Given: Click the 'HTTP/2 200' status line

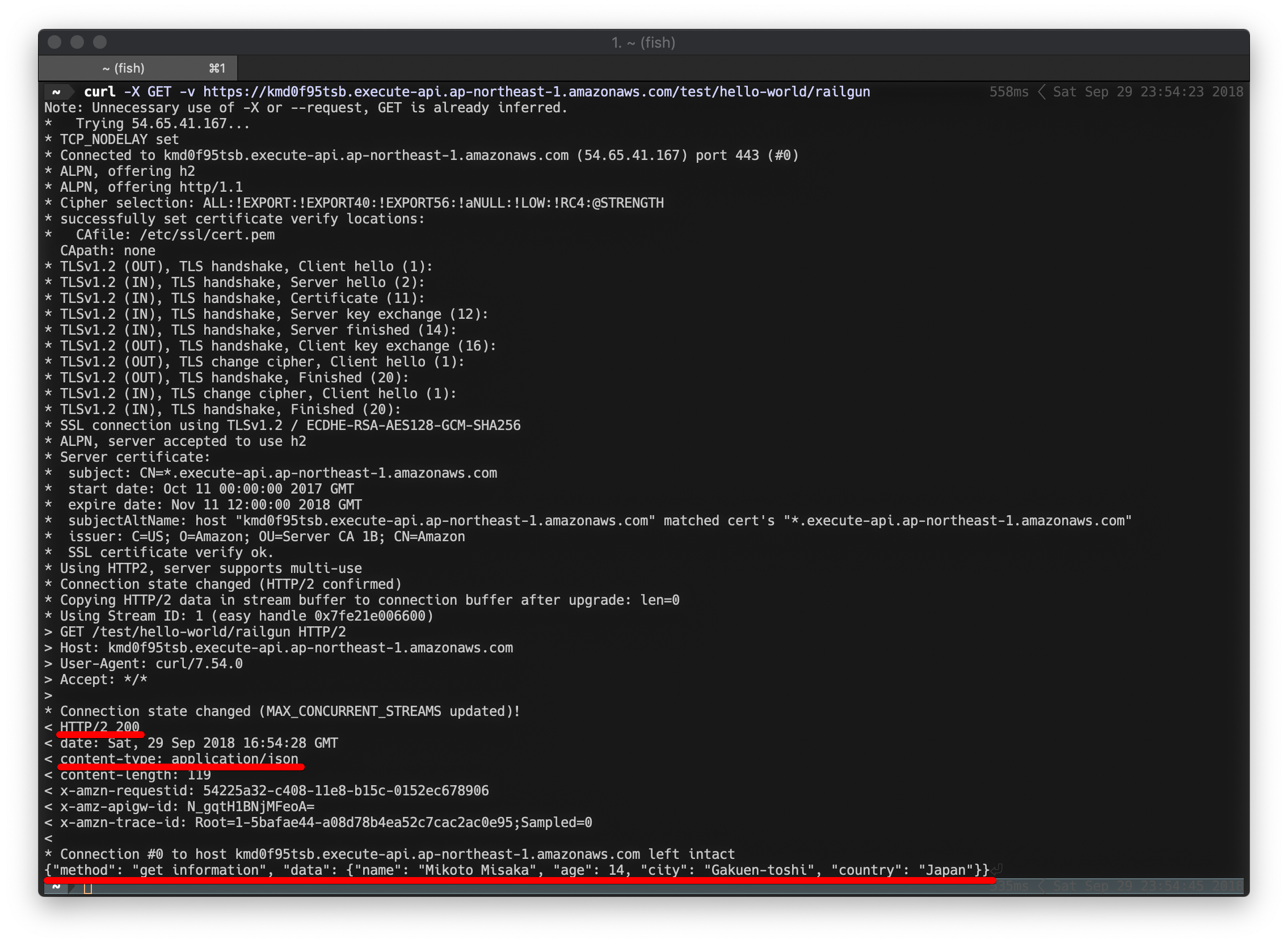Looking at the screenshot, I should click(x=92, y=728).
